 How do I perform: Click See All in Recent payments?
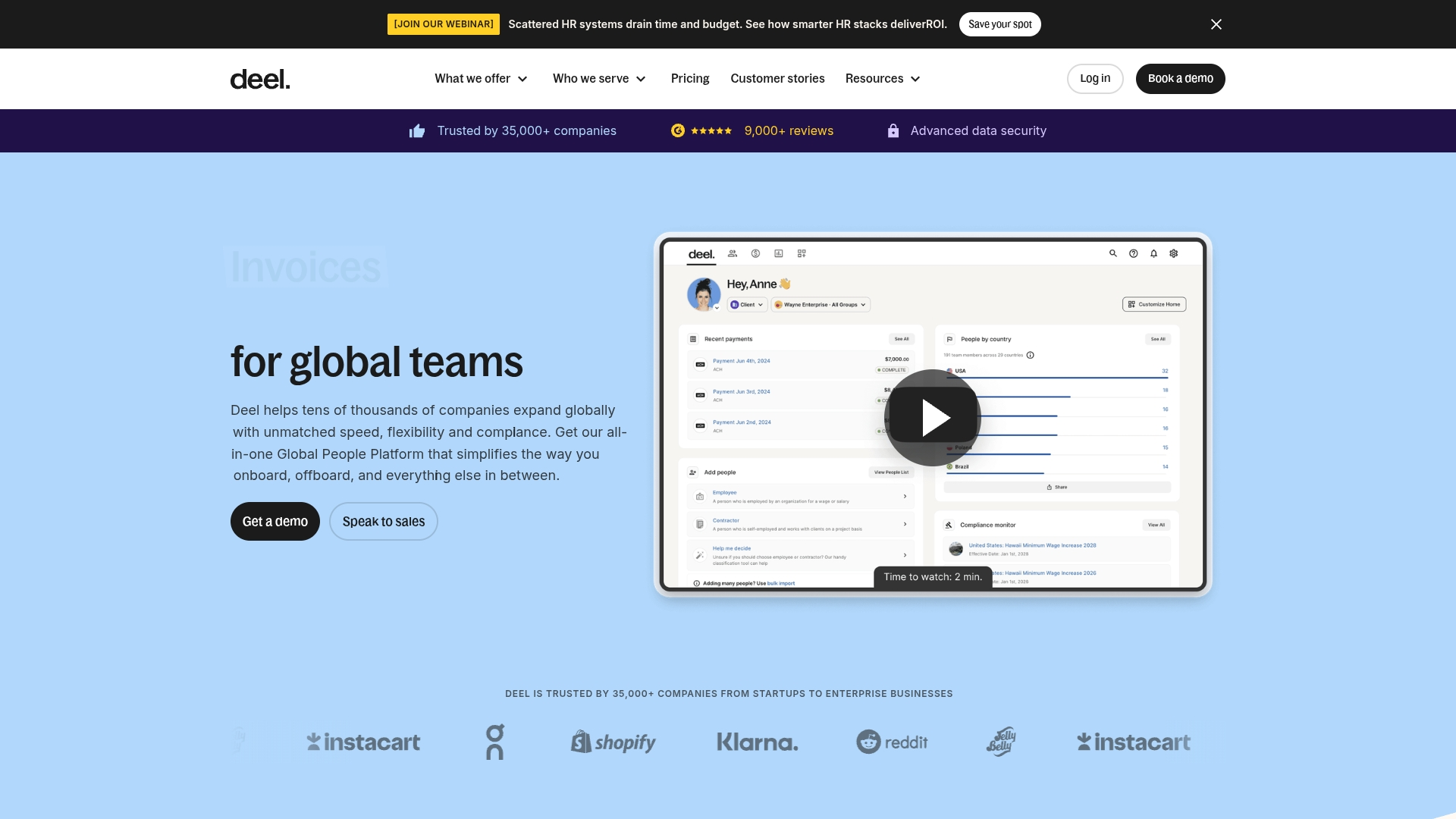tap(902, 339)
